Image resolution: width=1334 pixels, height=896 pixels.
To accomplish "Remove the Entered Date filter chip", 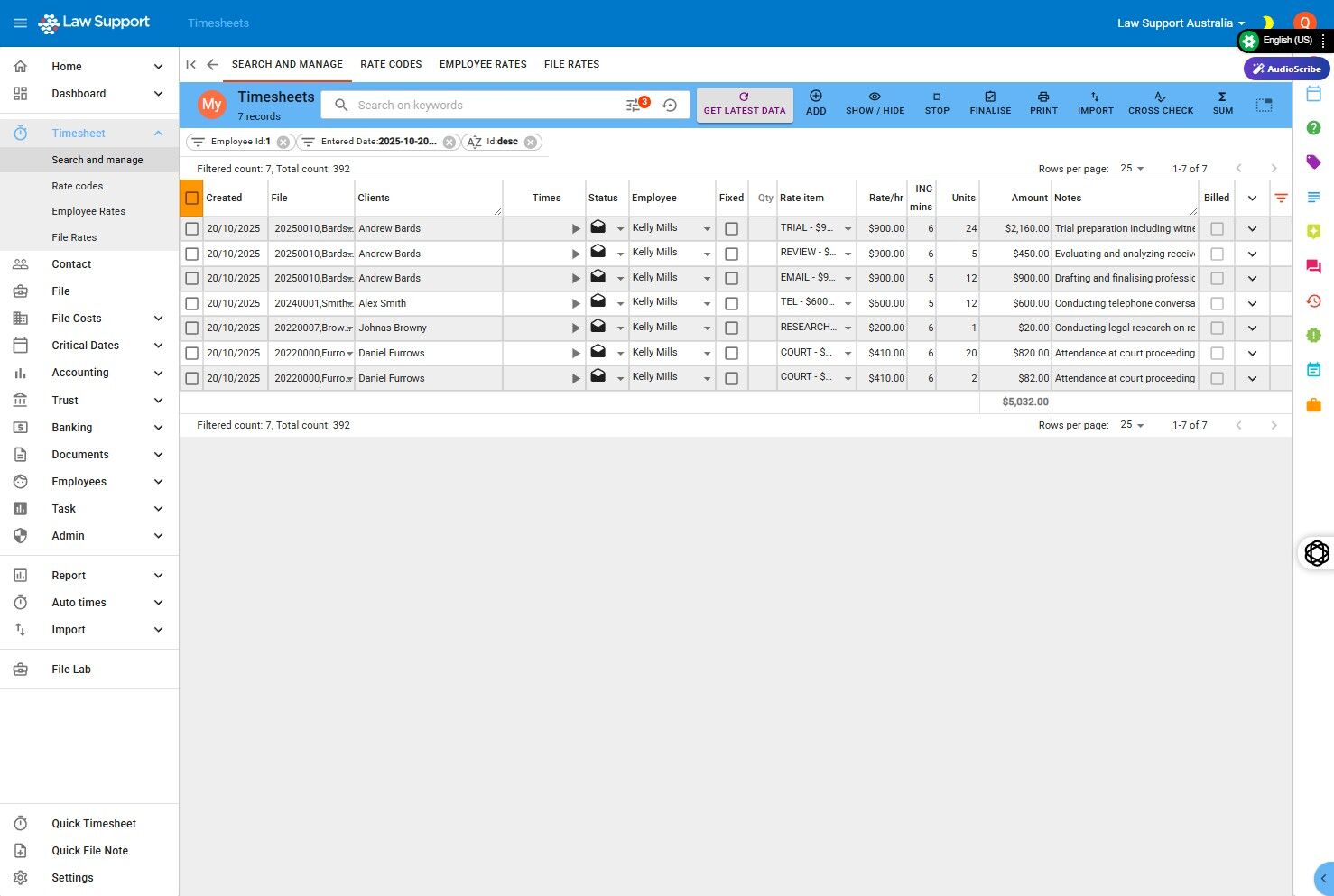I will tap(449, 142).
